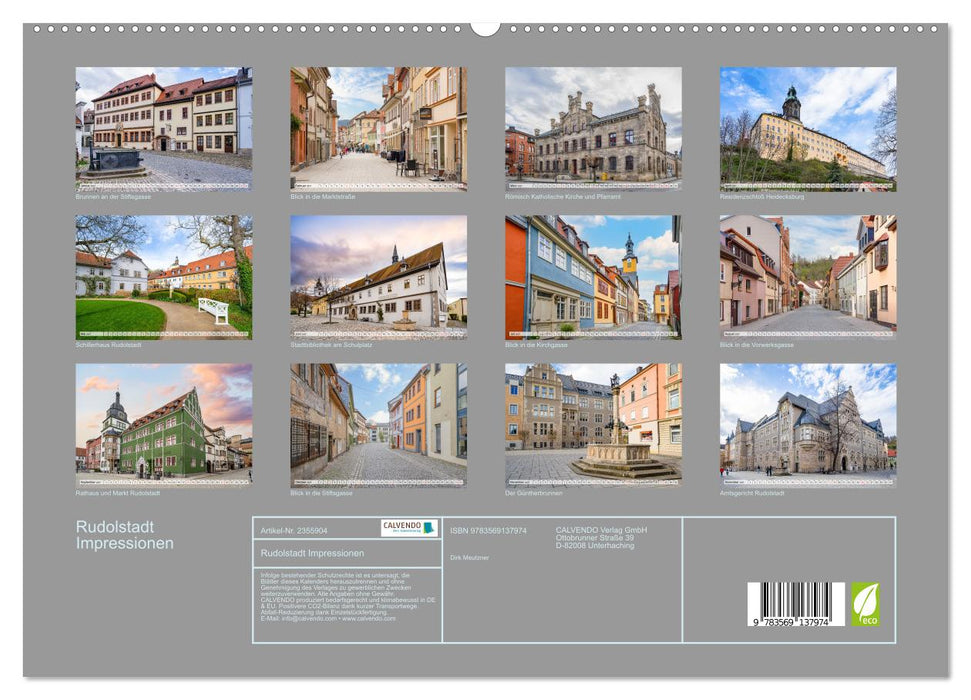This screenshot has width=971, height=700.
Task: Open the Schillerhaus Rudolstadt photo
Action: pyautogui.click(x=163, y=277)
